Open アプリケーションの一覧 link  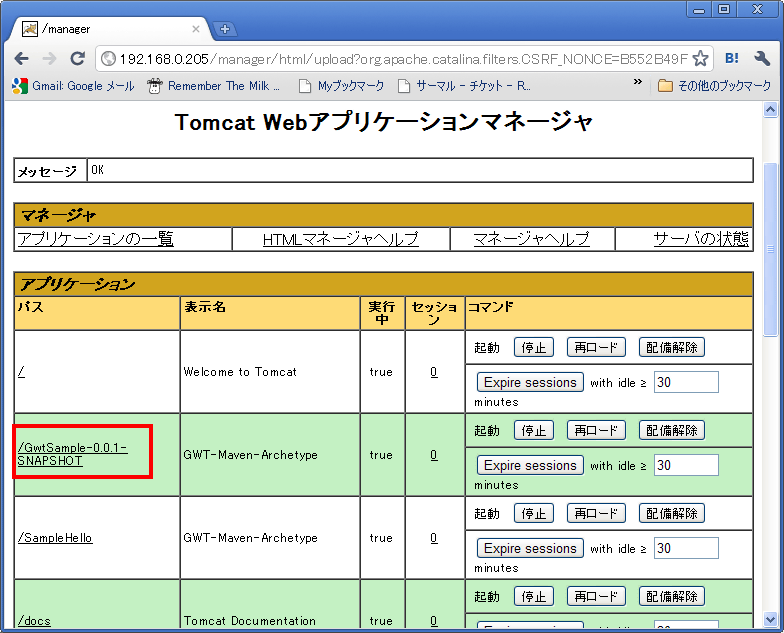pyautogui.click(x=96, y=239)
